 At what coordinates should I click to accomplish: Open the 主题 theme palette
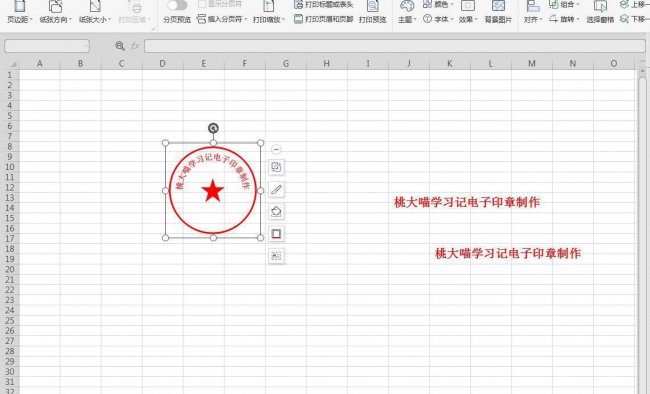tap(407, 12)
